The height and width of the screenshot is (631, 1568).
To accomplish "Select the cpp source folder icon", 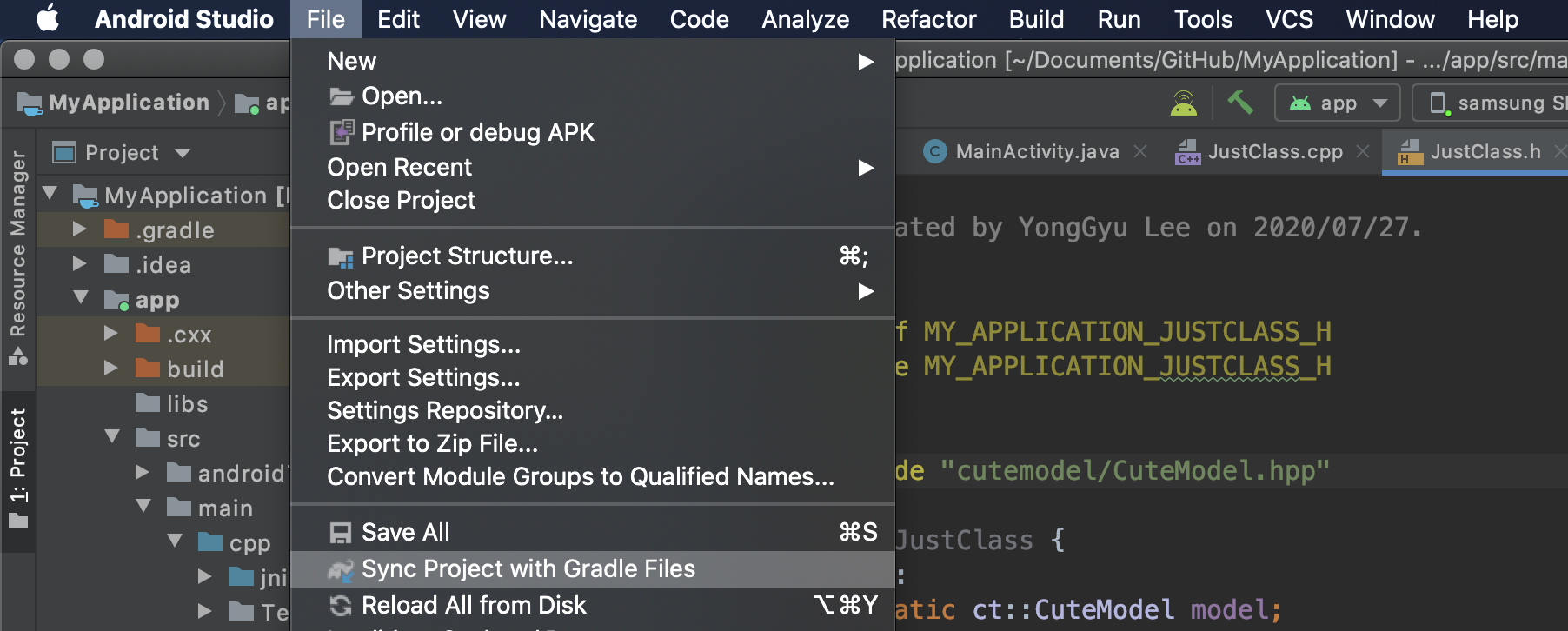I will coord(210,542).
